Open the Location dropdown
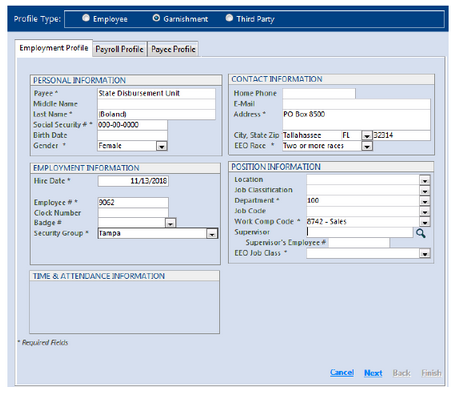This screenshot has width=455, height=394. [x=425, y=180]
